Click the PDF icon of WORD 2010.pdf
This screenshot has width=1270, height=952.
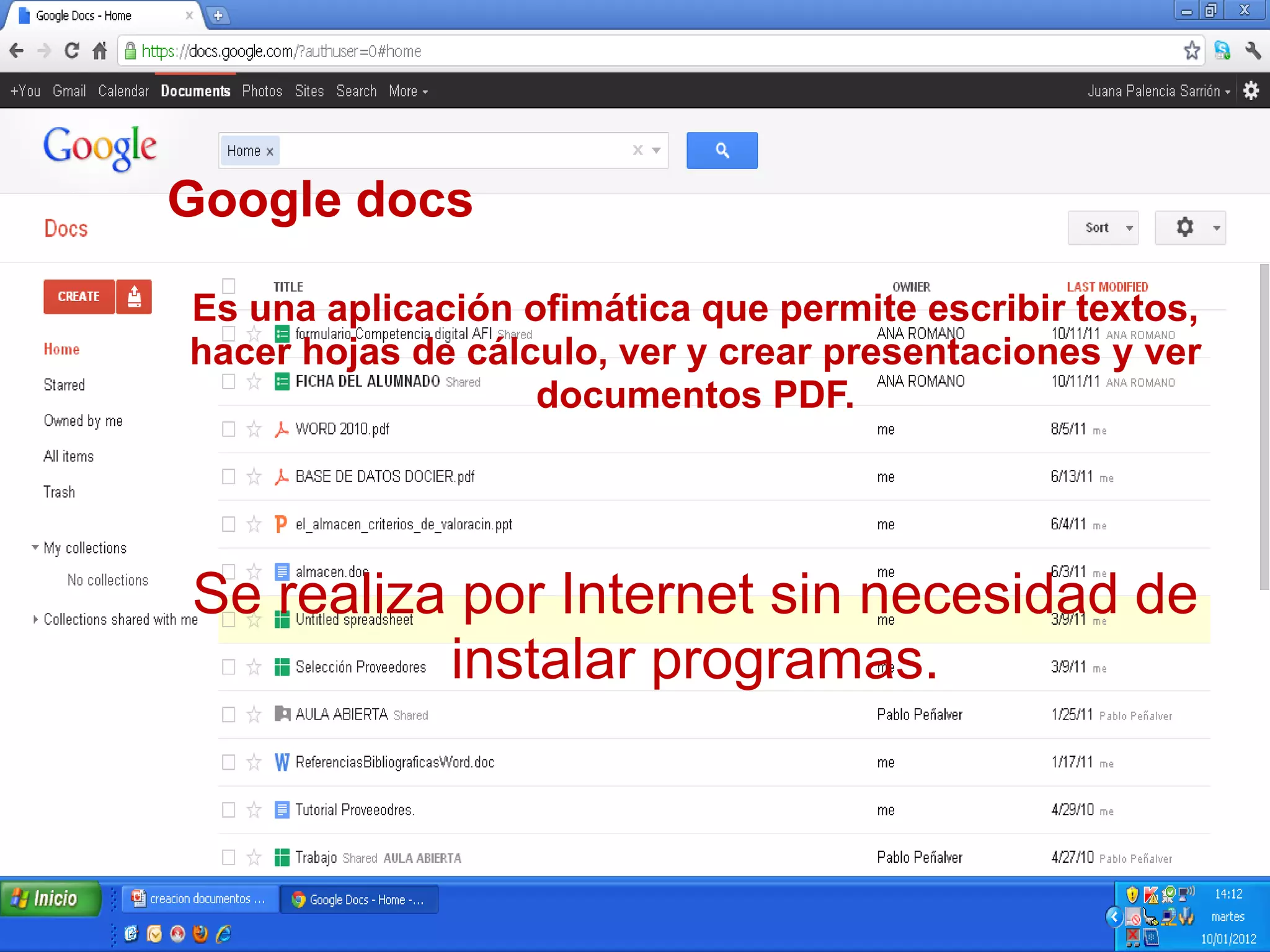click(x=282, y=429)
